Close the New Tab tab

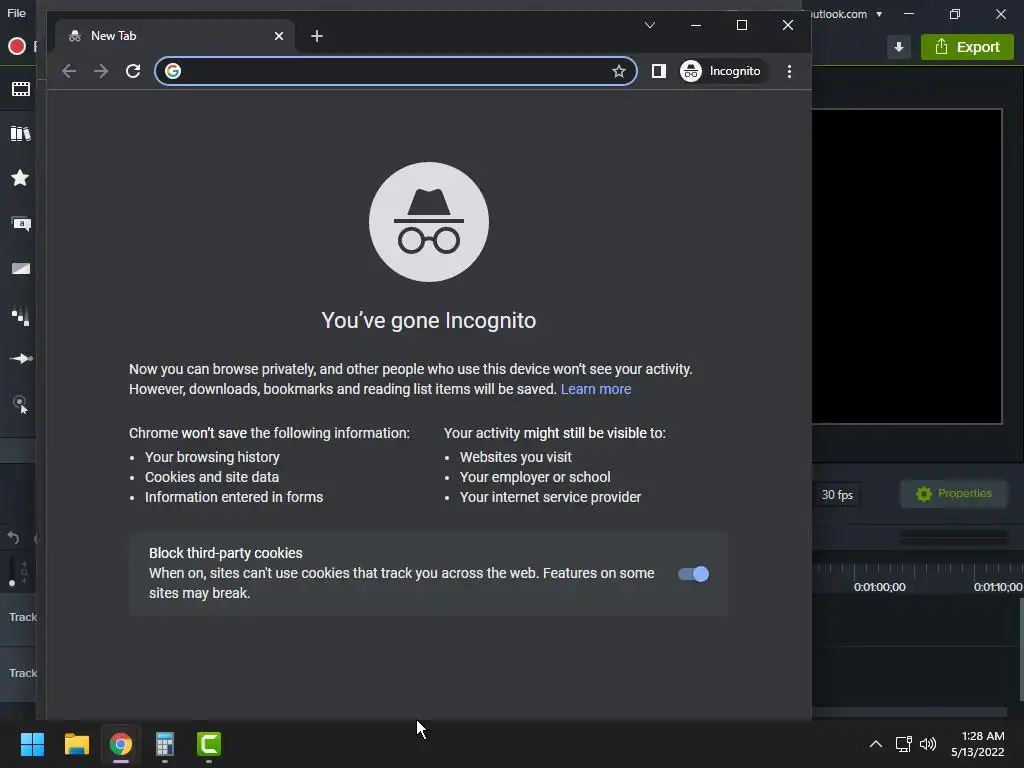279,36
